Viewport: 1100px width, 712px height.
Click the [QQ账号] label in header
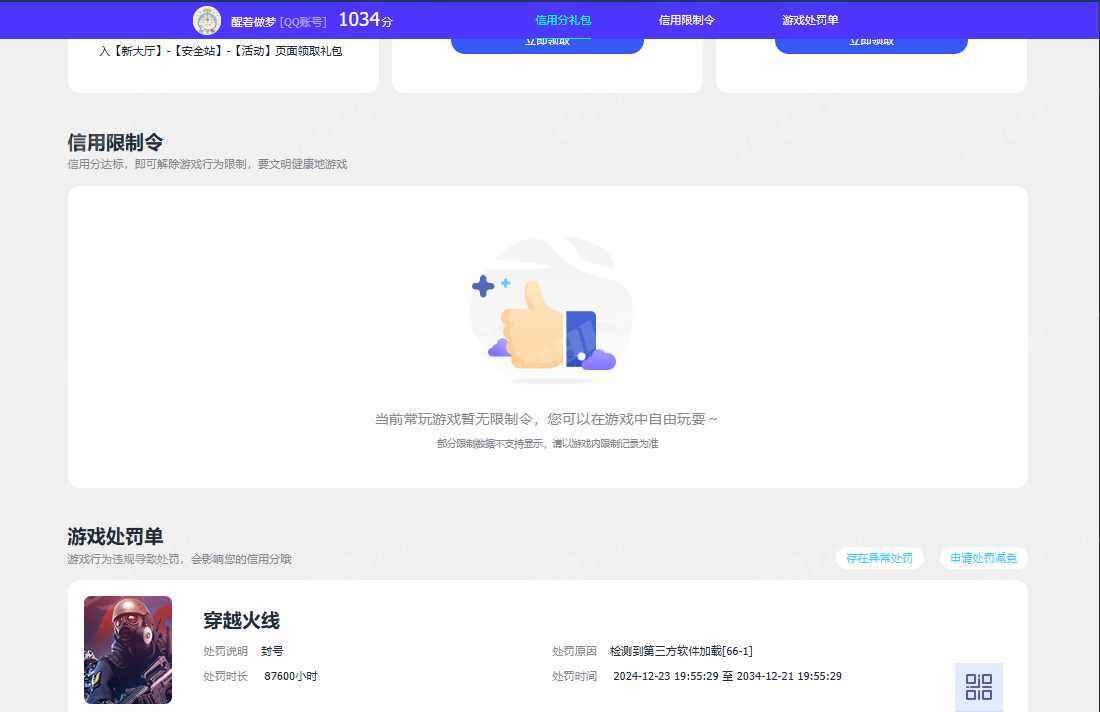point(303,22)
